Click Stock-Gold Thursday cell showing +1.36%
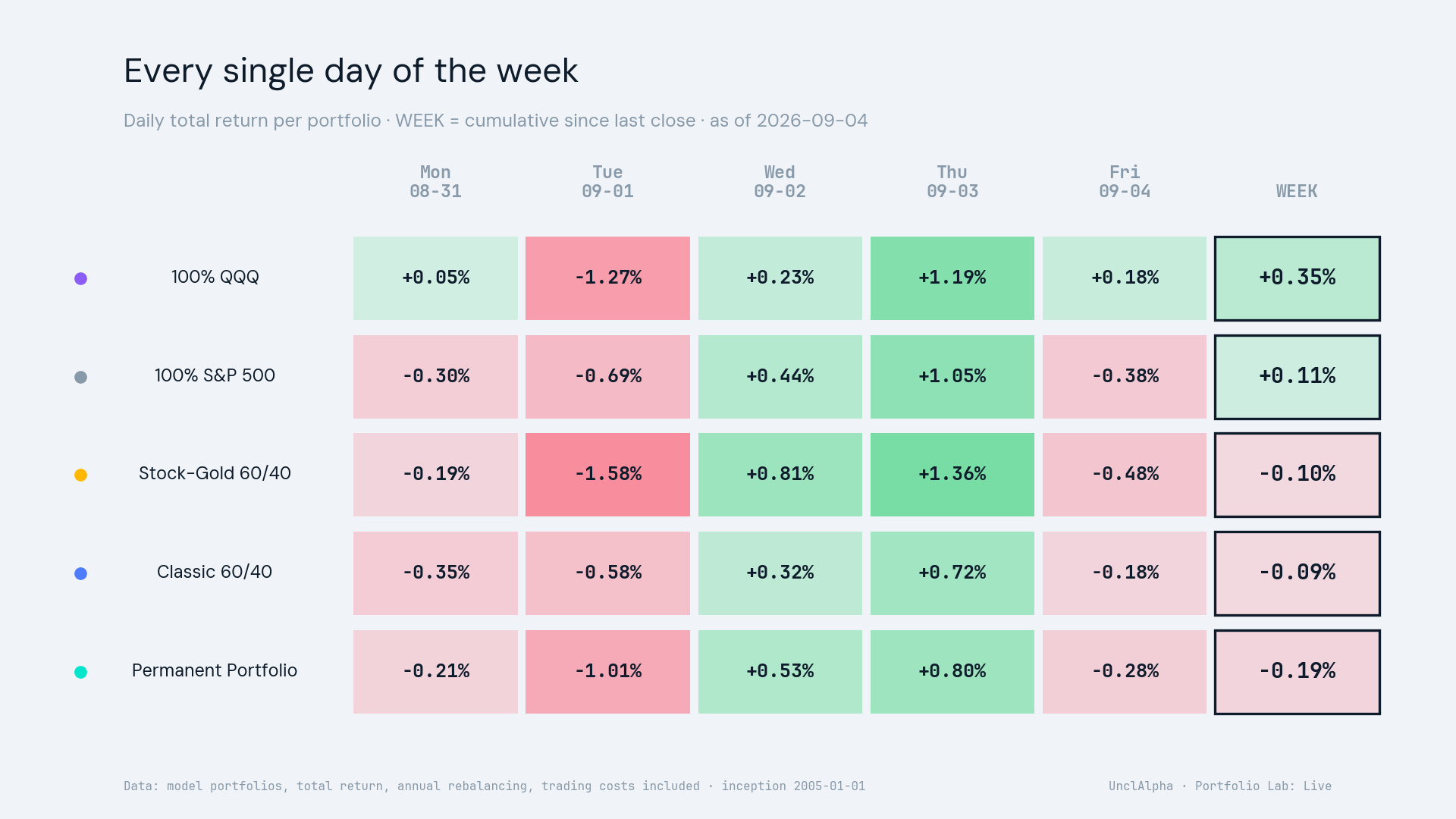Viewport: 1456px width, 819px height. click(952, 475)
